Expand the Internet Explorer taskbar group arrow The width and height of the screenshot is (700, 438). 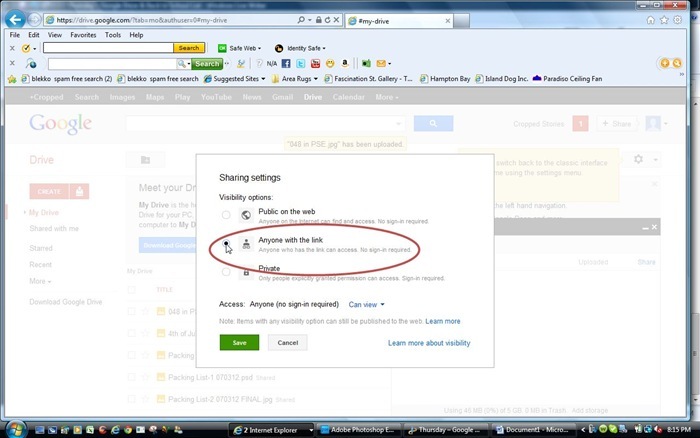pyautogui.click(x=311, y=430)
